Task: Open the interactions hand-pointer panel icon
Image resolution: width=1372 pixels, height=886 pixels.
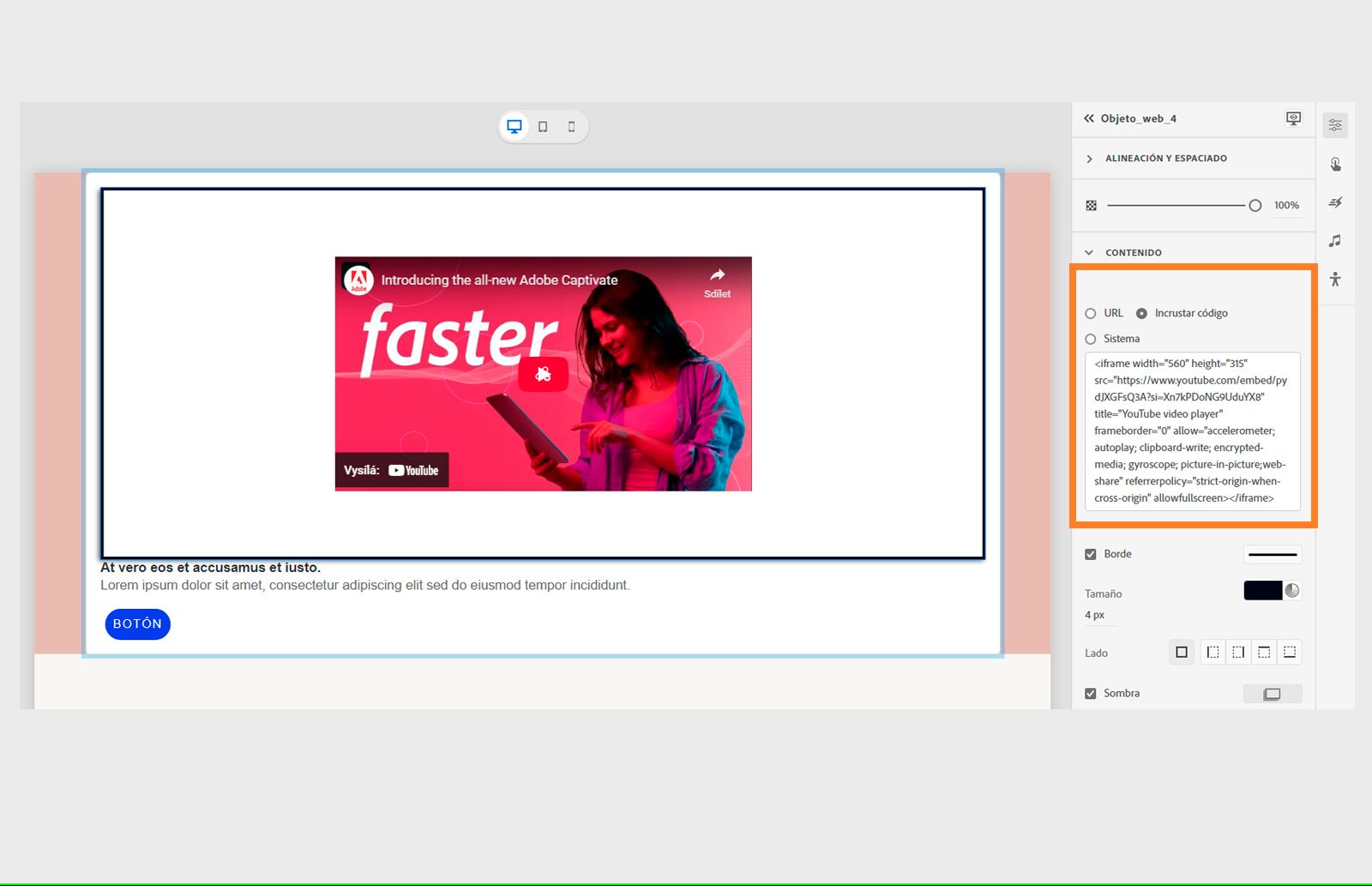Action: click(1335, 164)
